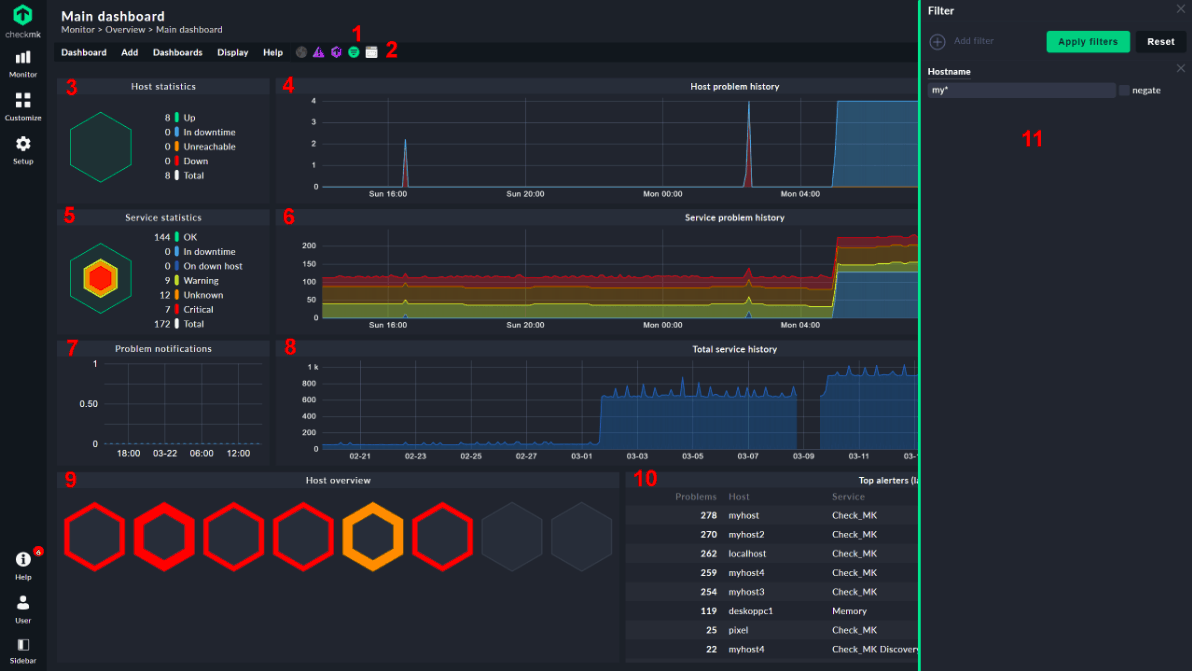Open the Monitor menu in sidebar

click(x=23, y=64)
